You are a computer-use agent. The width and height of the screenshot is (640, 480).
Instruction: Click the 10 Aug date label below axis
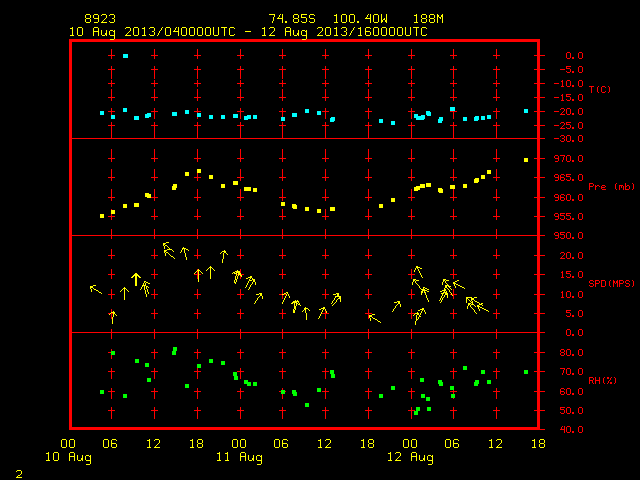pos(68,457)
